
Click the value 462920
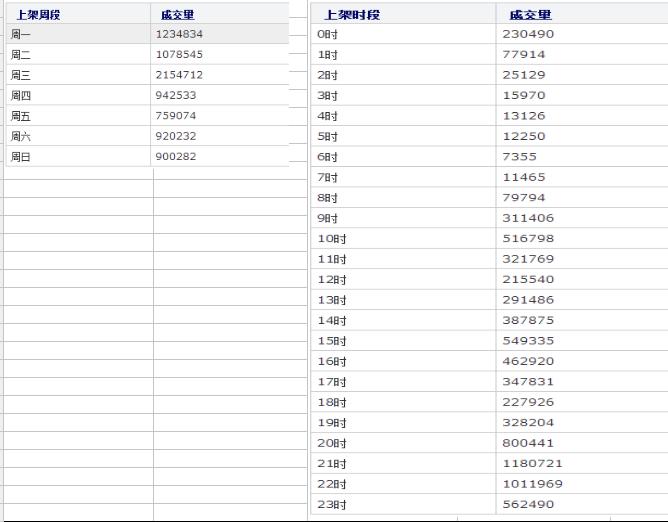[528, 361]
